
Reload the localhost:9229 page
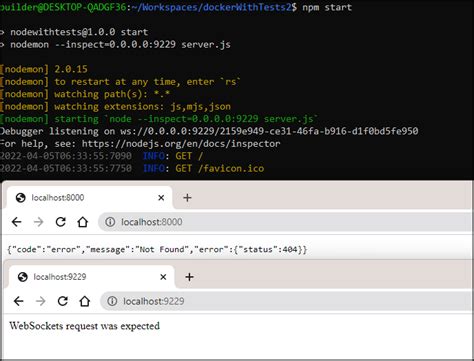click(x=63, y=301)
